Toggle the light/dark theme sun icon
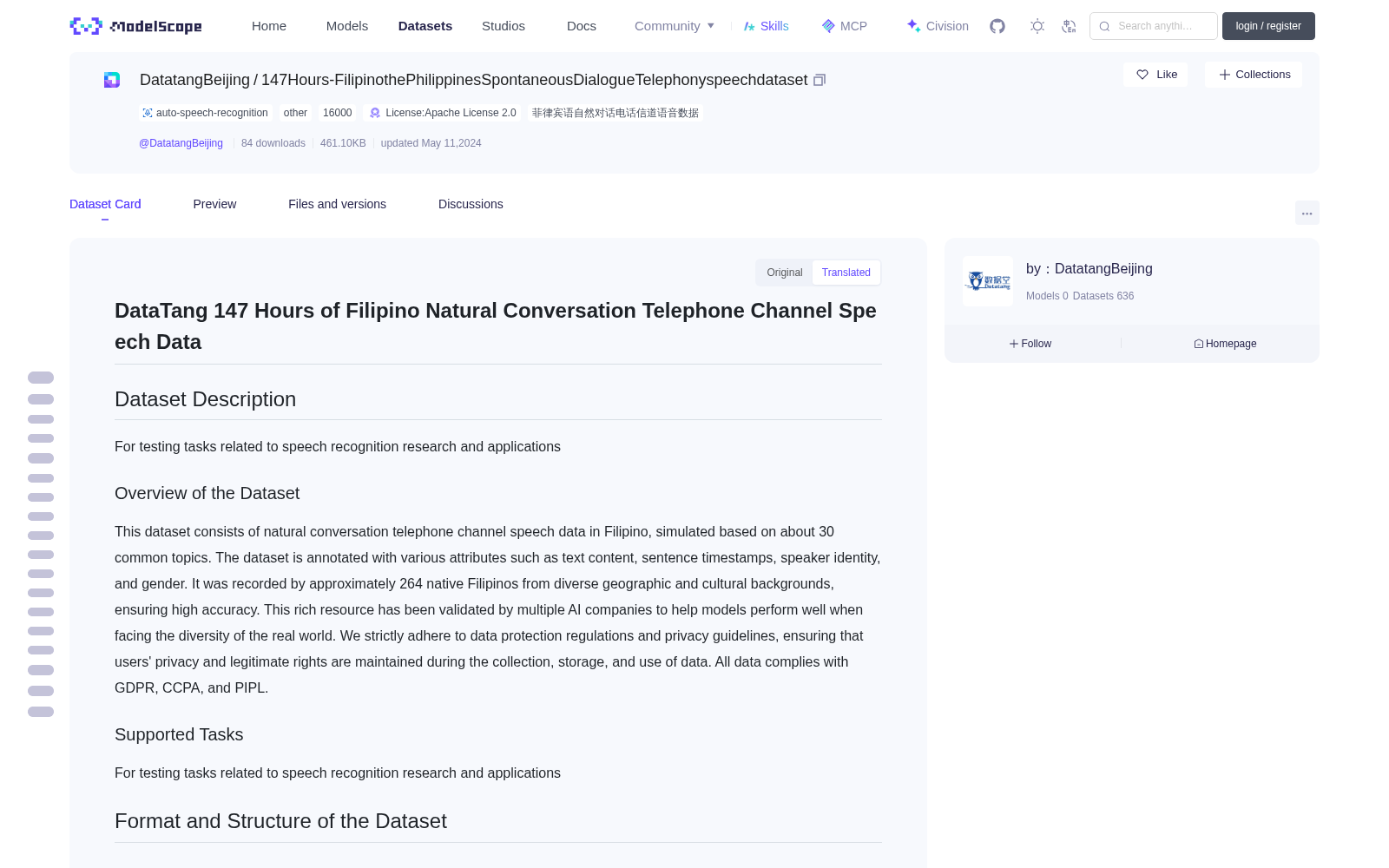1389x868 pixels. (x=1037, y=26)
